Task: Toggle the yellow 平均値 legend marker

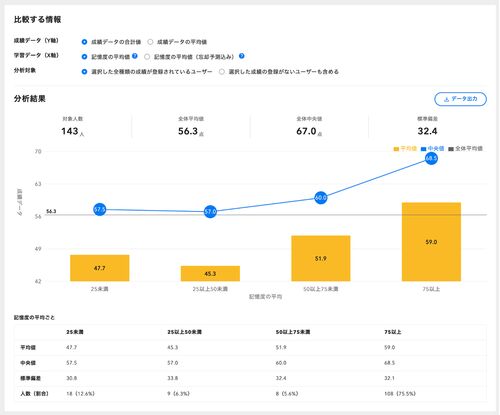Action: (396, 149)
